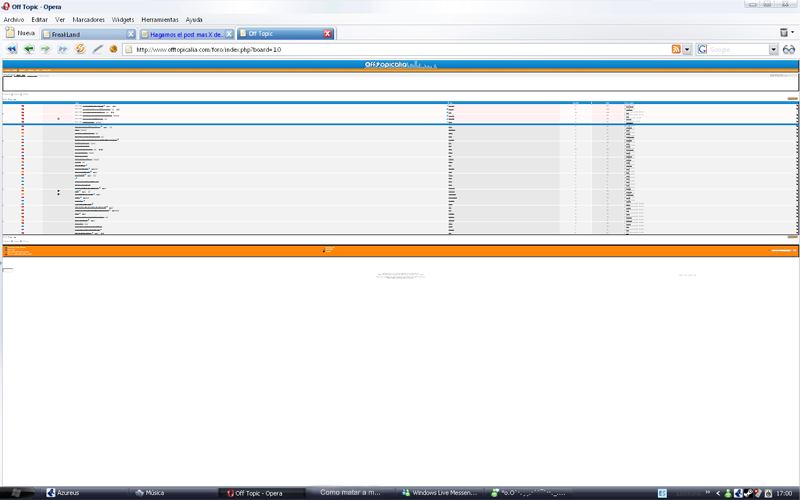Switch to the 'Hagamos el post mas X' tab
Screen dimensions: 800x500
point(184,34)
